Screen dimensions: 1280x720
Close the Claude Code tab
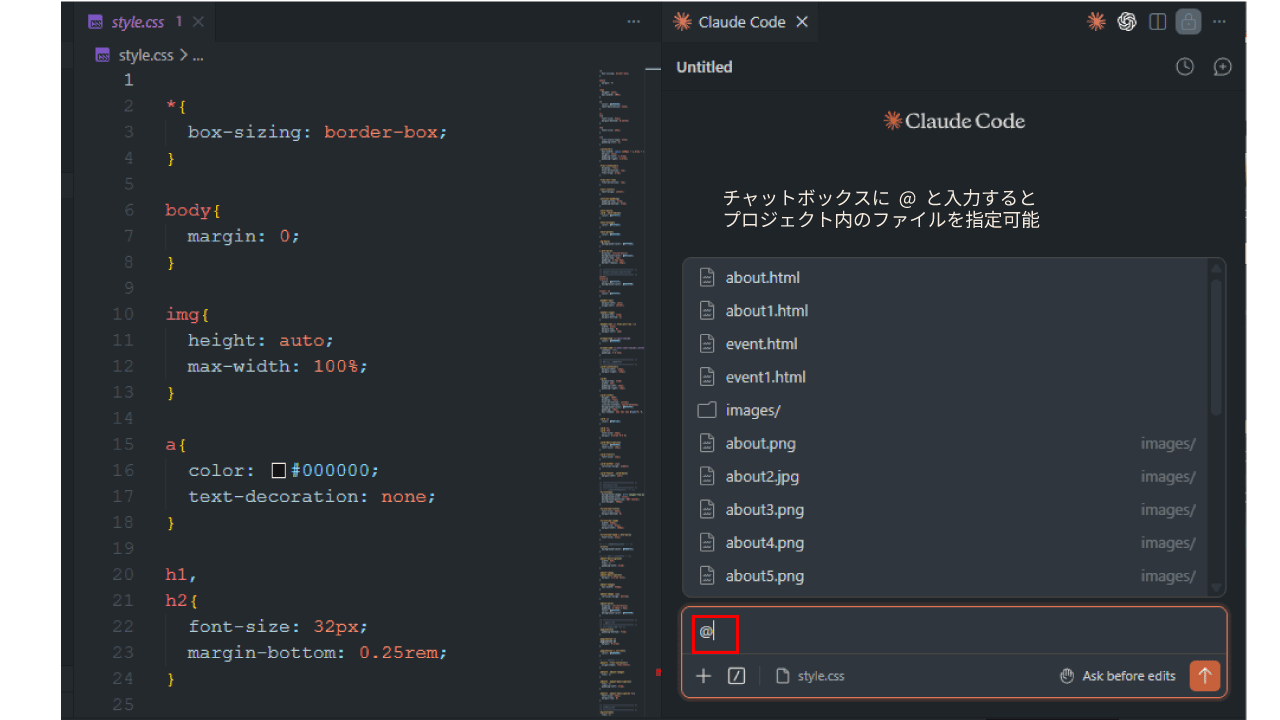pyautogui.click(x=802, y=22)
